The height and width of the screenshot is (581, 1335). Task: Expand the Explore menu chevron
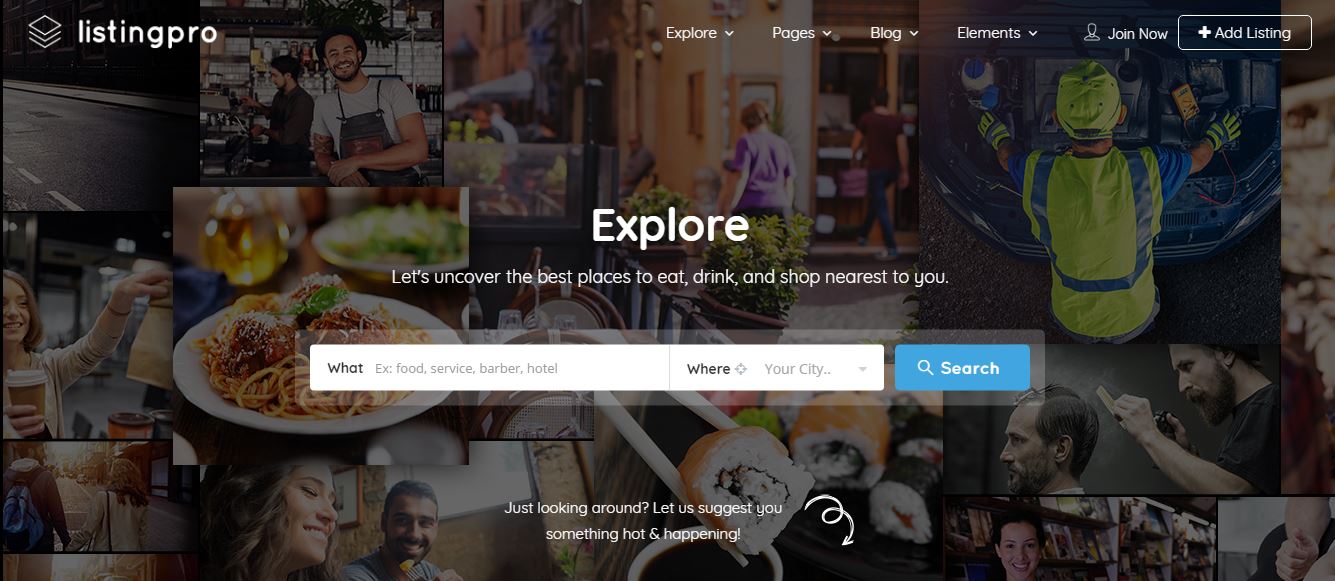(x=729, y=34)
